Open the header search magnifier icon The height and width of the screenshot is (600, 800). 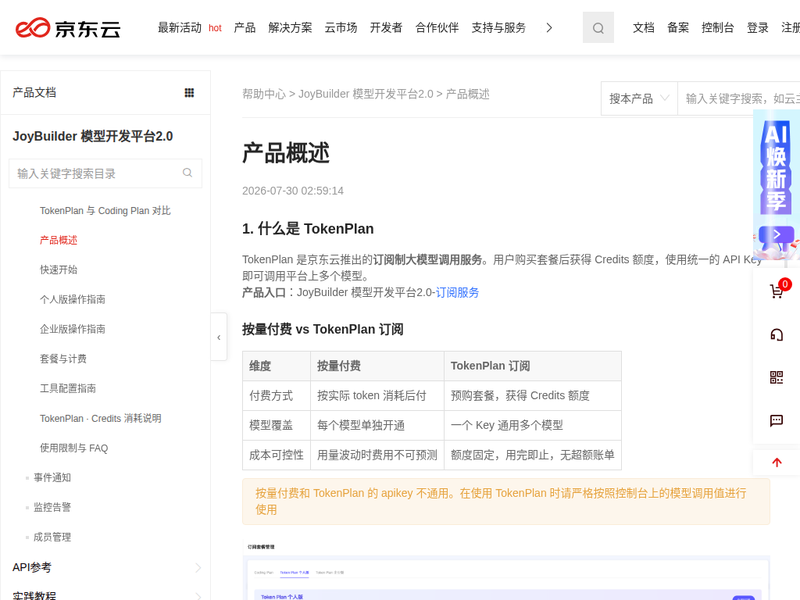(598, 28)
